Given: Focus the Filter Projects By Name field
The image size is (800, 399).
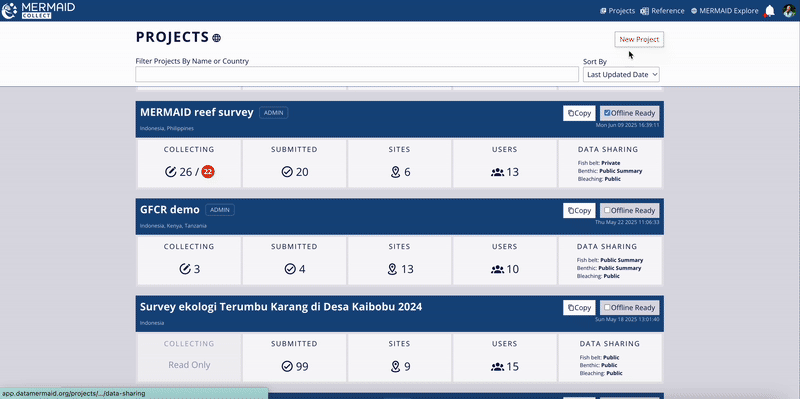Looking at the screenshot, I should click(x=357, y=74).
